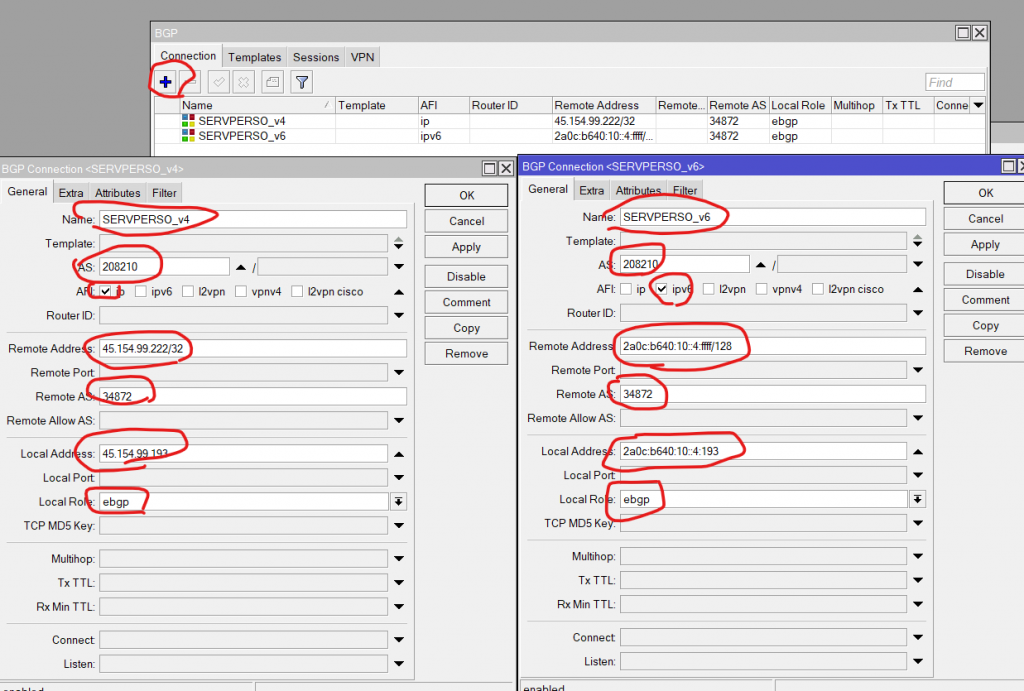The width and height of the screenshot is (1024, 691).
Task: Expand Connect field in SERVPERSO_v4 window
Action: pos(399,640)
